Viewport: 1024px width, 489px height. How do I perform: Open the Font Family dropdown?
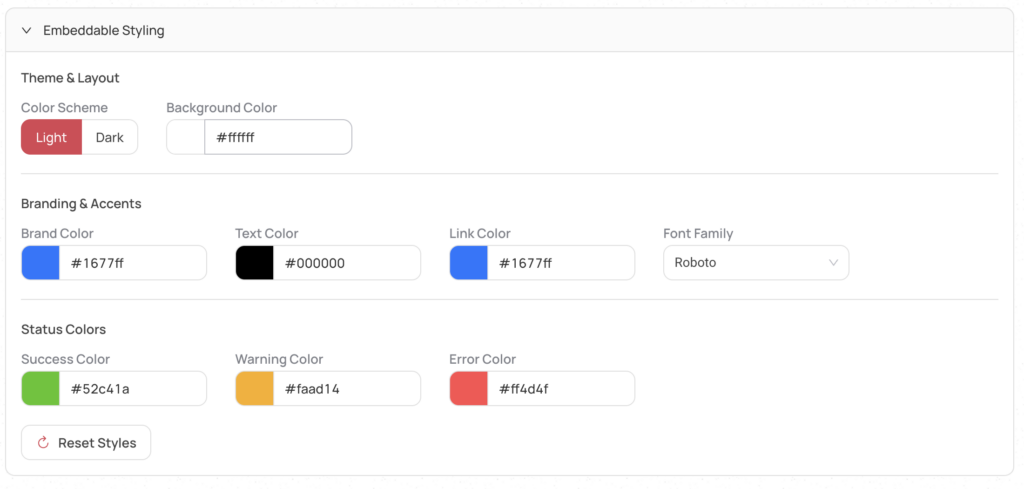pos(756,263)
